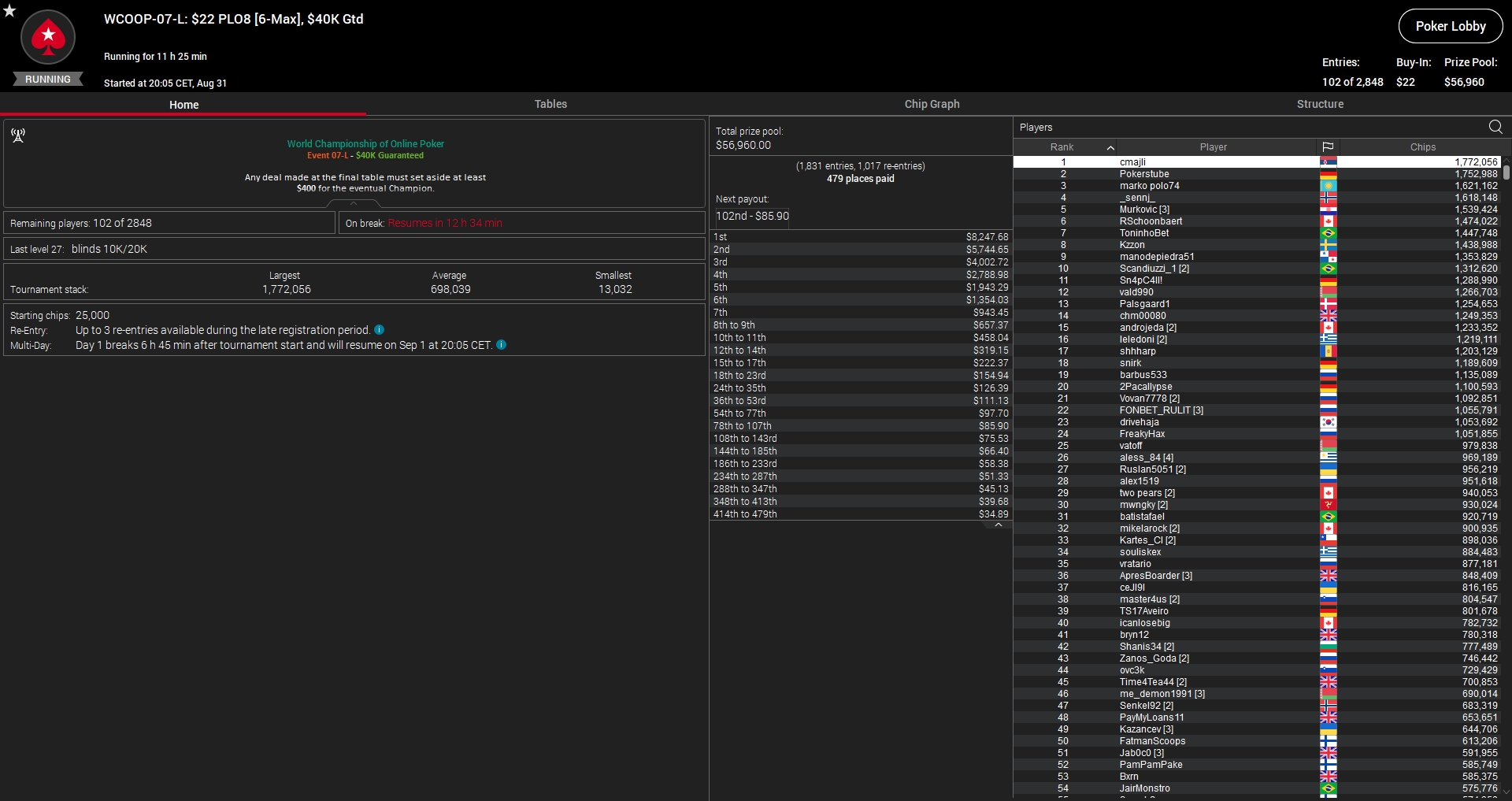Image resolution: width=1512 pixels, height=801 pixels.
Task: Click the average stack value 698,039
Action: click(x=450, y=290)
